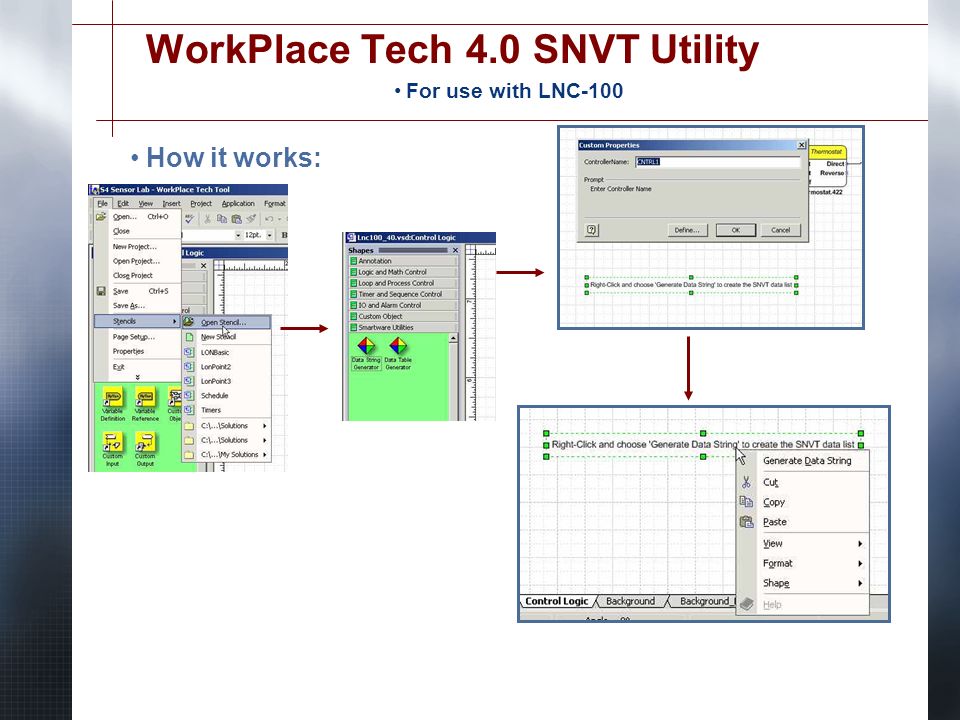
Task: Click the Shapes pane scroll up arrow
Action: (x=453, y=339)
